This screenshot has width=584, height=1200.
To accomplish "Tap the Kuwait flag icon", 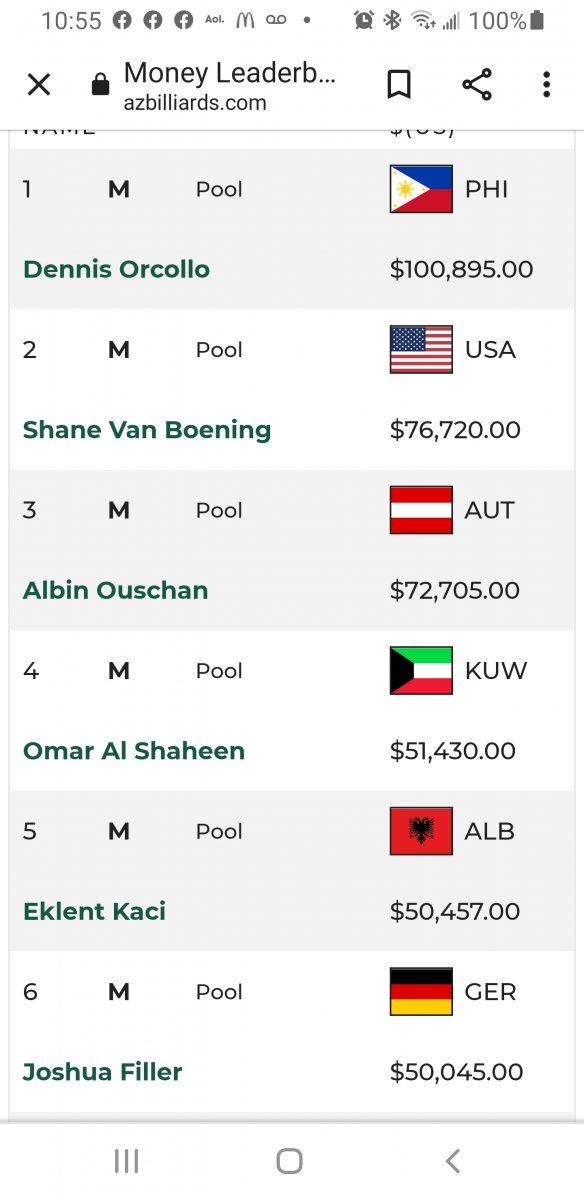I will click(421, 671).
